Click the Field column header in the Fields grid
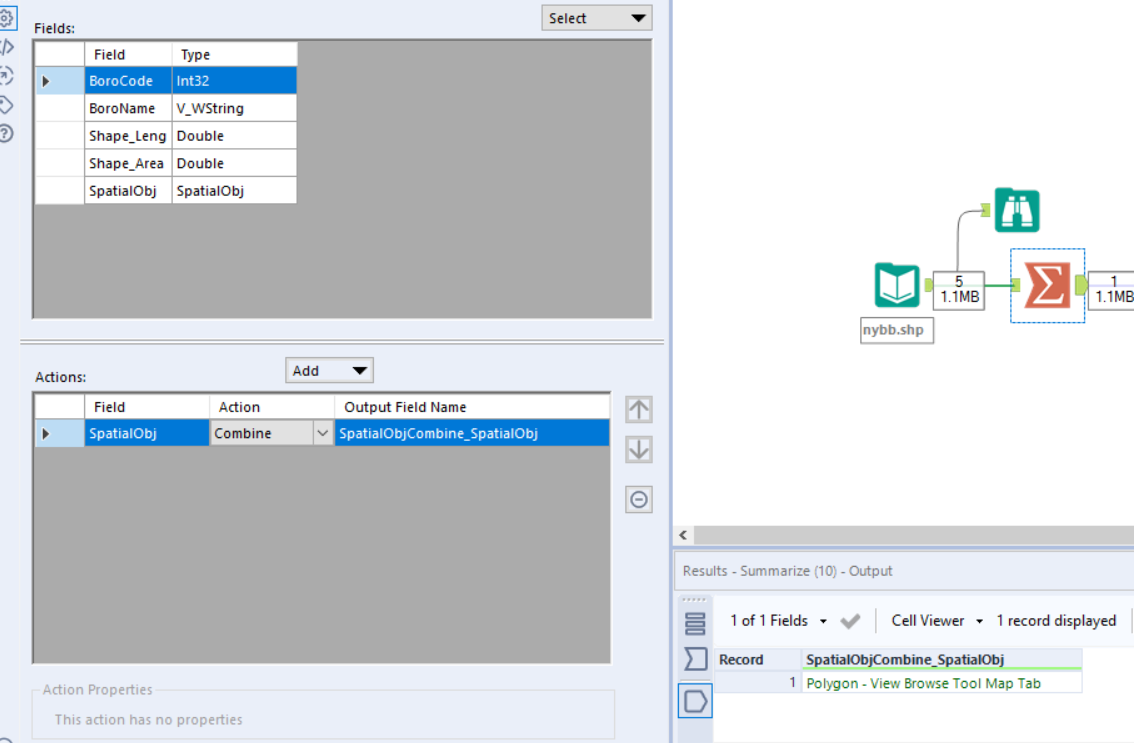1134x743 pixels. 128,54
